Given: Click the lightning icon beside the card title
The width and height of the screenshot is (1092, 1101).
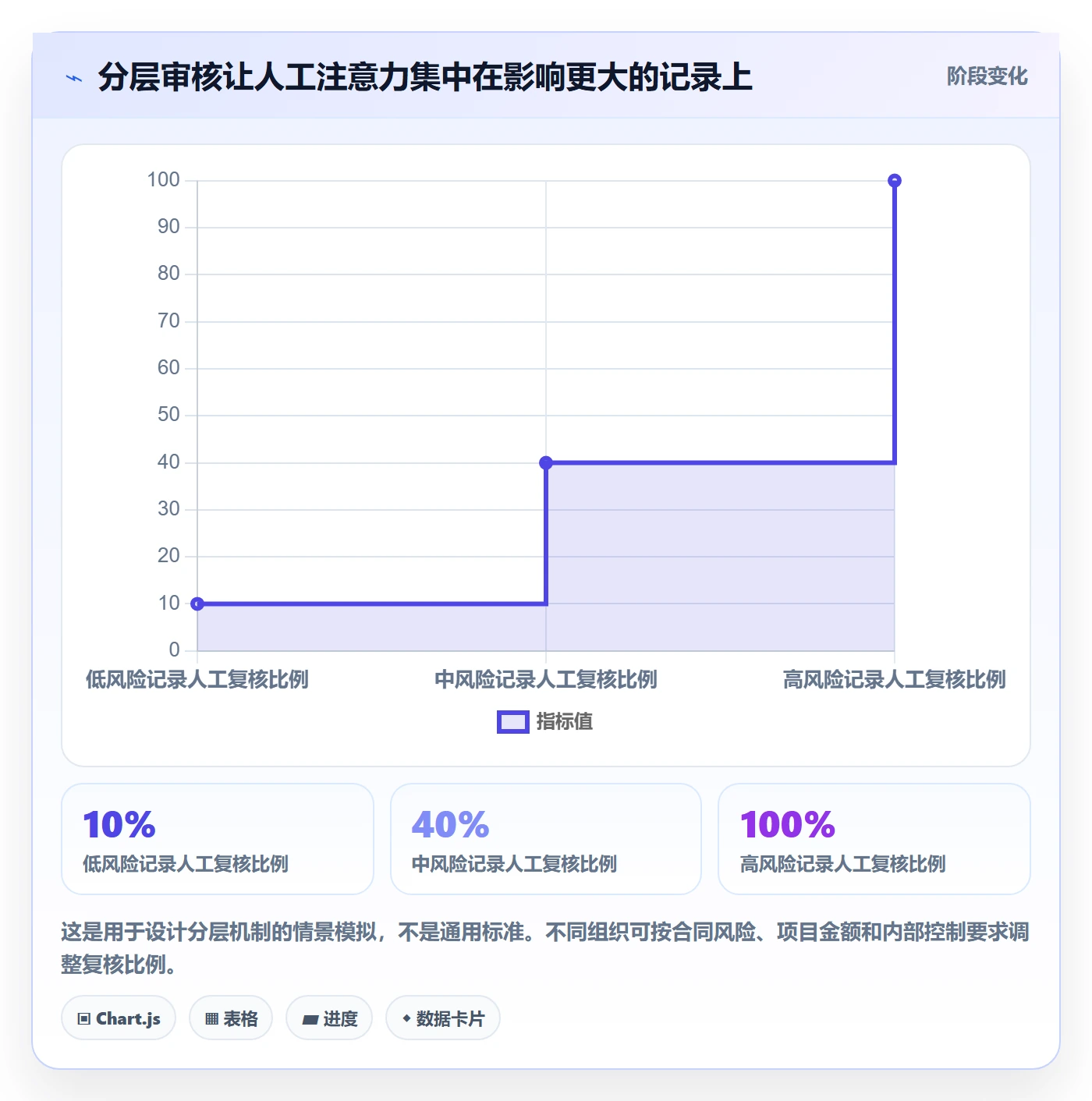Looking at the screenshot, I should 74,78.
